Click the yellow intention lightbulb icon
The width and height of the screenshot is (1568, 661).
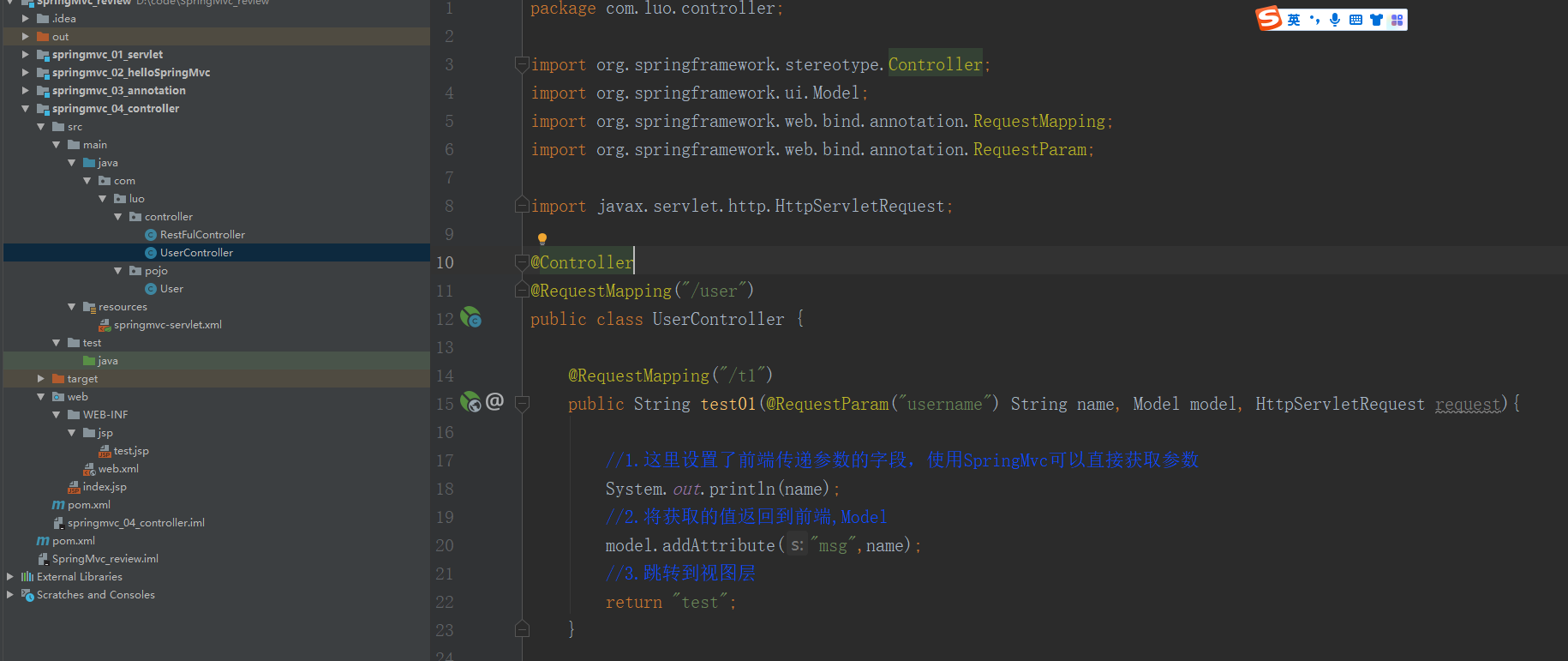pyautogui.click(x=542, y=238)
